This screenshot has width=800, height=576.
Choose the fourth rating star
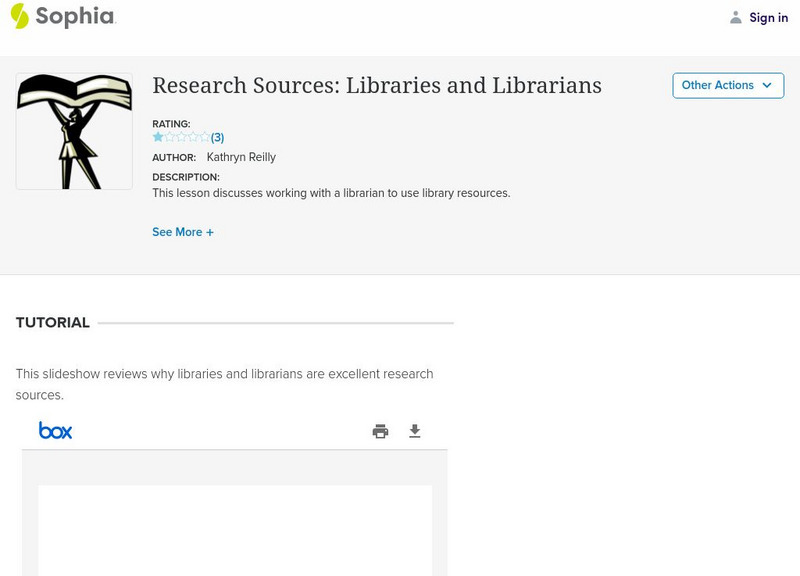click(193, 137)
